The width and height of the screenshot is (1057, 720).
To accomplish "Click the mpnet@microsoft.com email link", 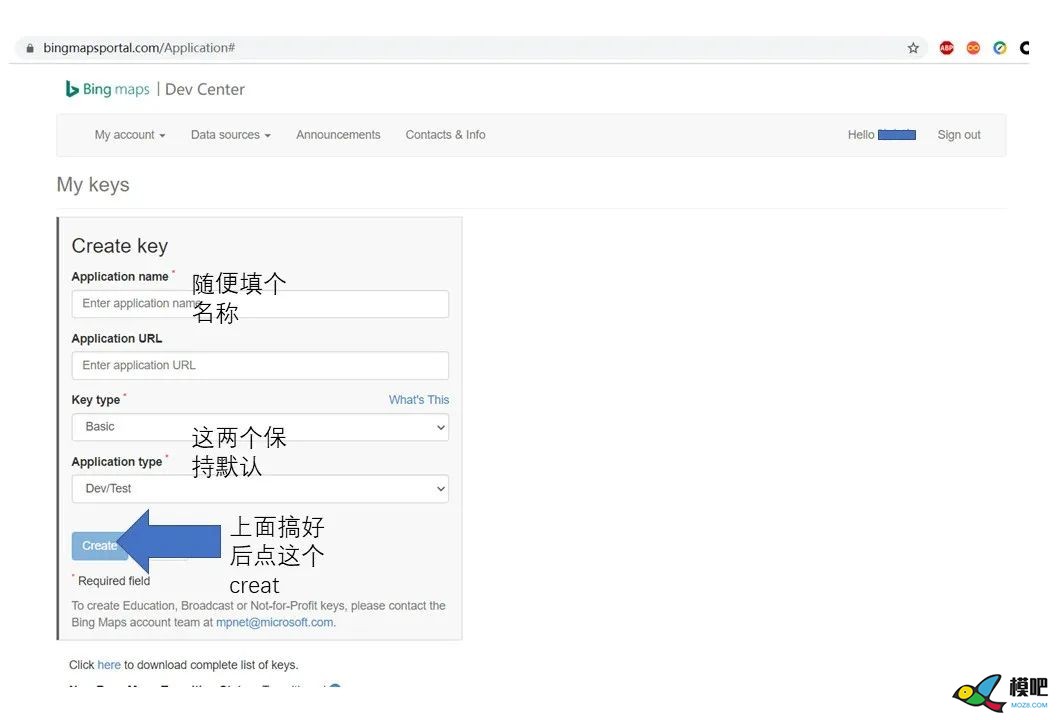I will pyautogui.click(x=274, y=622).
